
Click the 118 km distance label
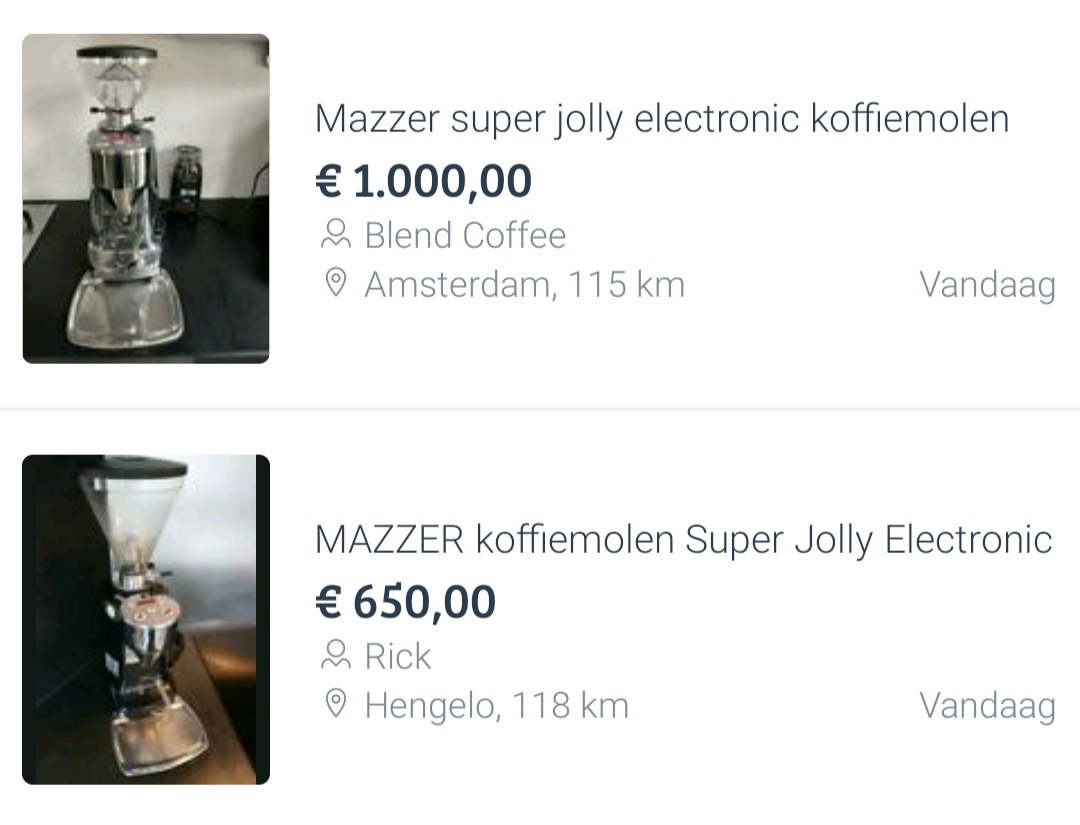[571, 706]
